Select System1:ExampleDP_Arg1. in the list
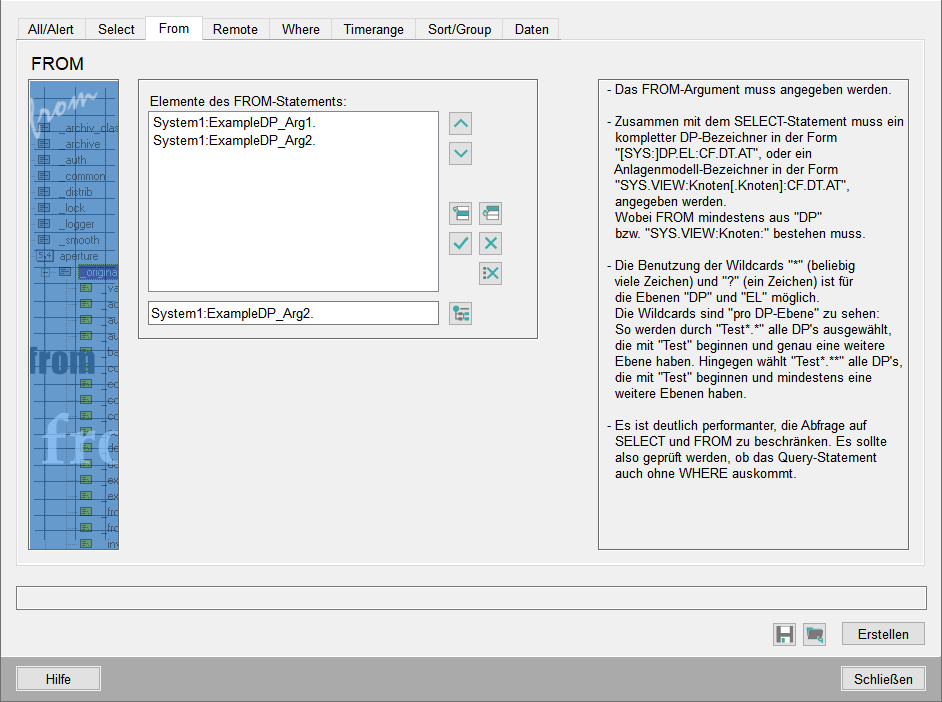942x702 pixels. [235, 123]
